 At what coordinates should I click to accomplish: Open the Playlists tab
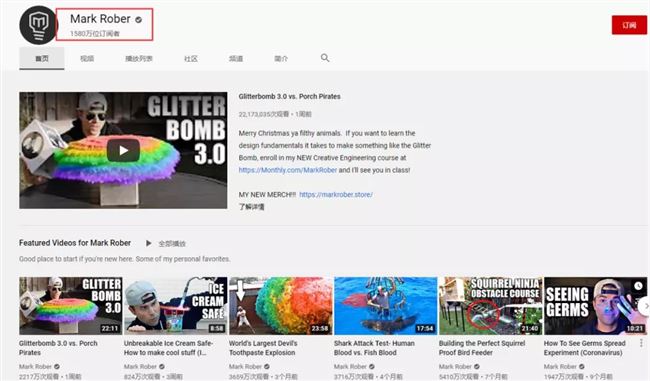[x=139, y=58]
